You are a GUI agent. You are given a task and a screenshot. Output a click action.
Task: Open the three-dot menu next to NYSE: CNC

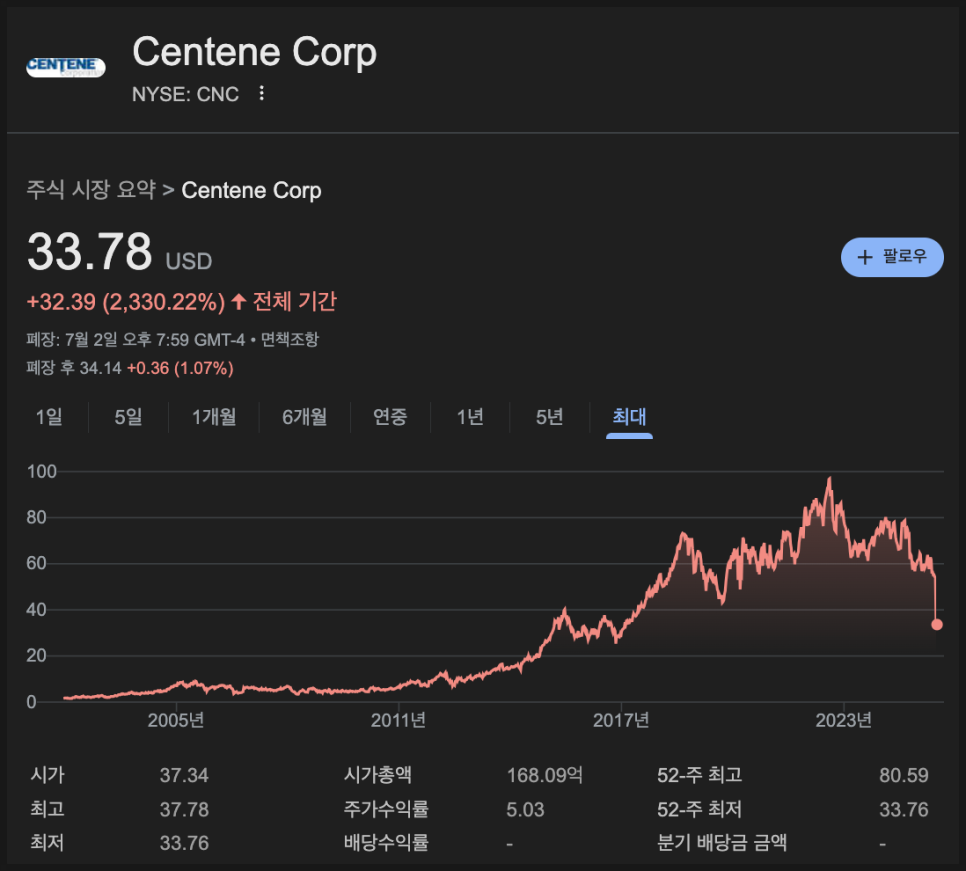click(262, 94)
